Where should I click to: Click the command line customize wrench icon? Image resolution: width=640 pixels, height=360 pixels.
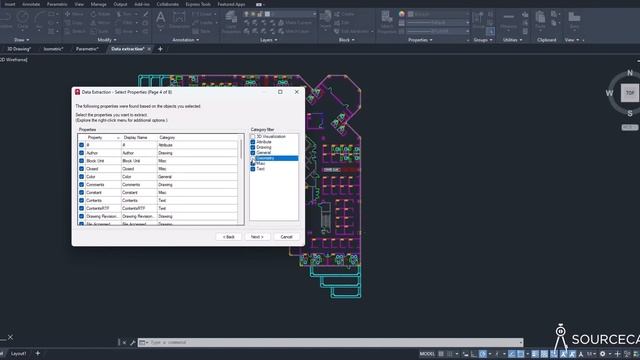coord(132,342)
